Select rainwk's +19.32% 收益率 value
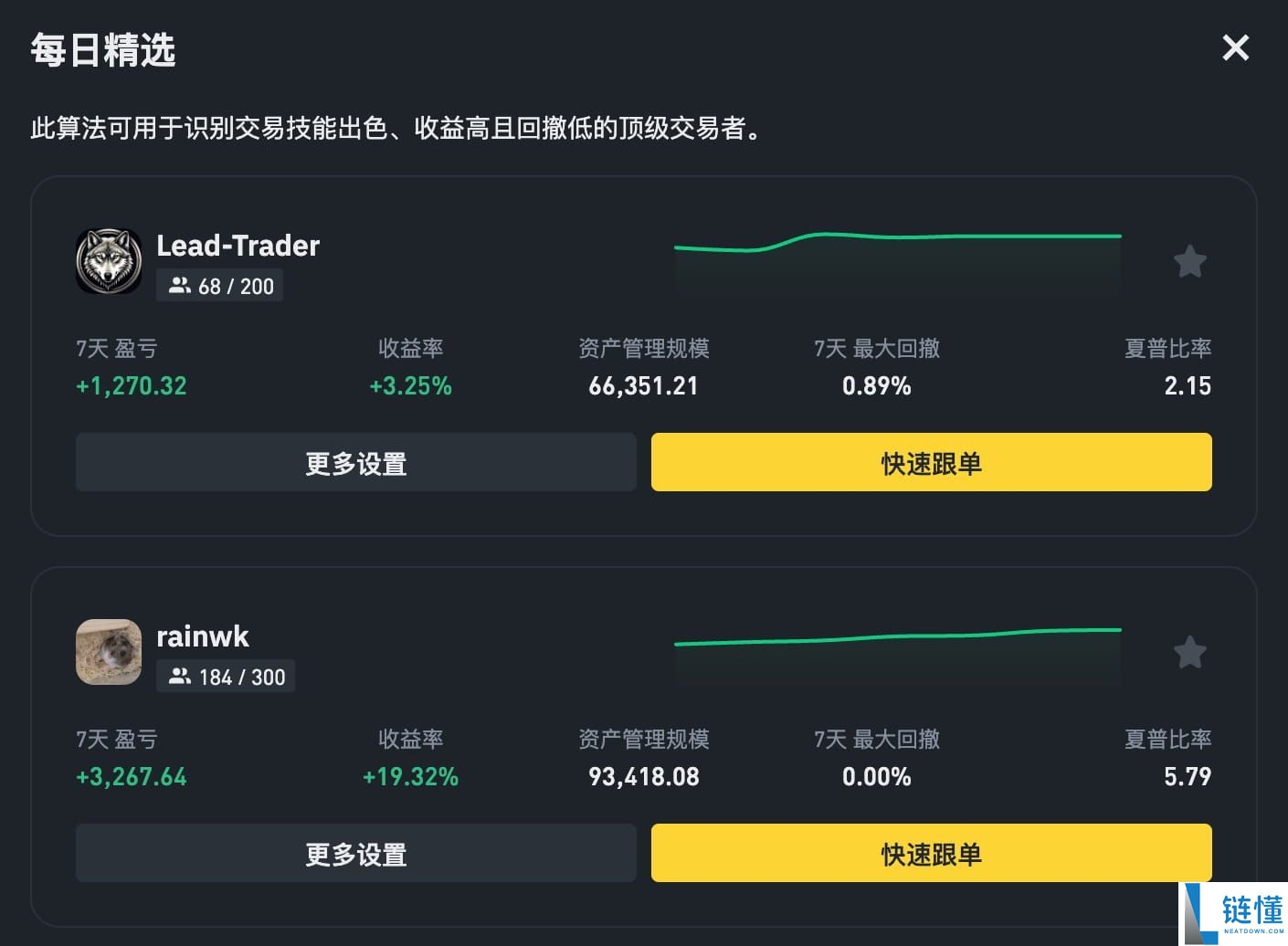 (410, 777)
